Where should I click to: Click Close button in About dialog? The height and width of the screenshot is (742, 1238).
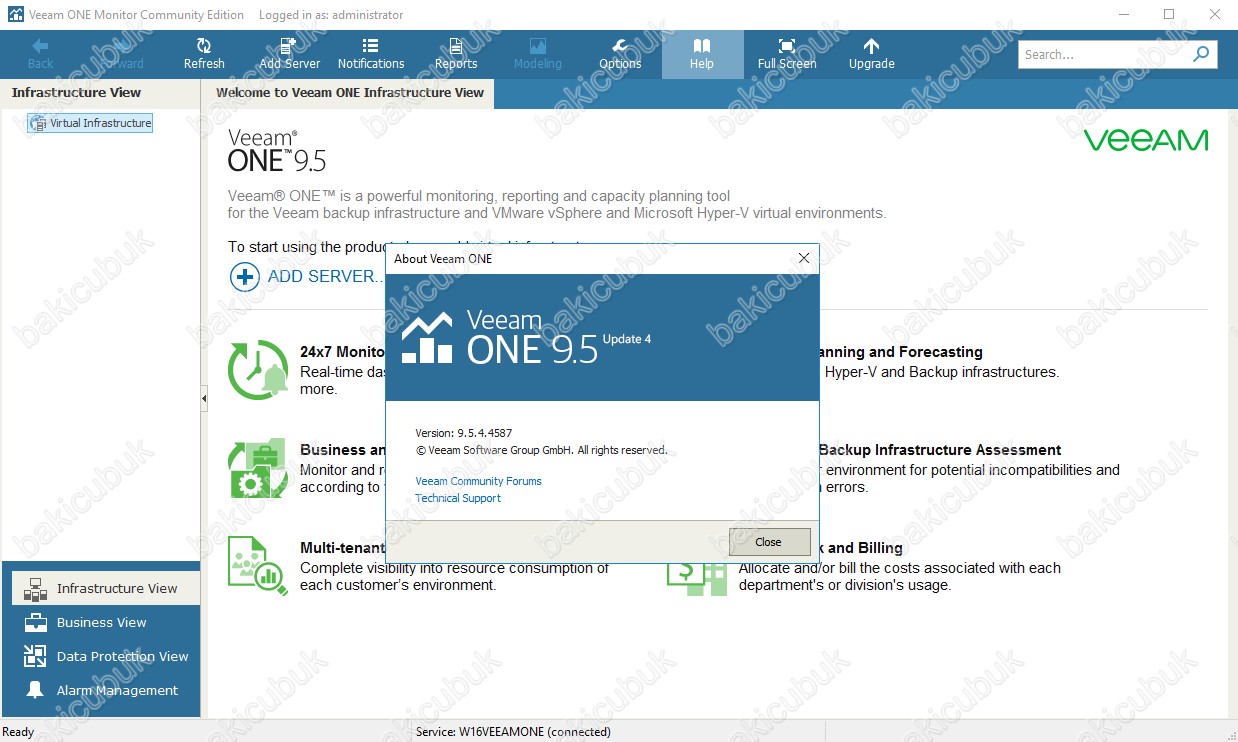[768, 542]
